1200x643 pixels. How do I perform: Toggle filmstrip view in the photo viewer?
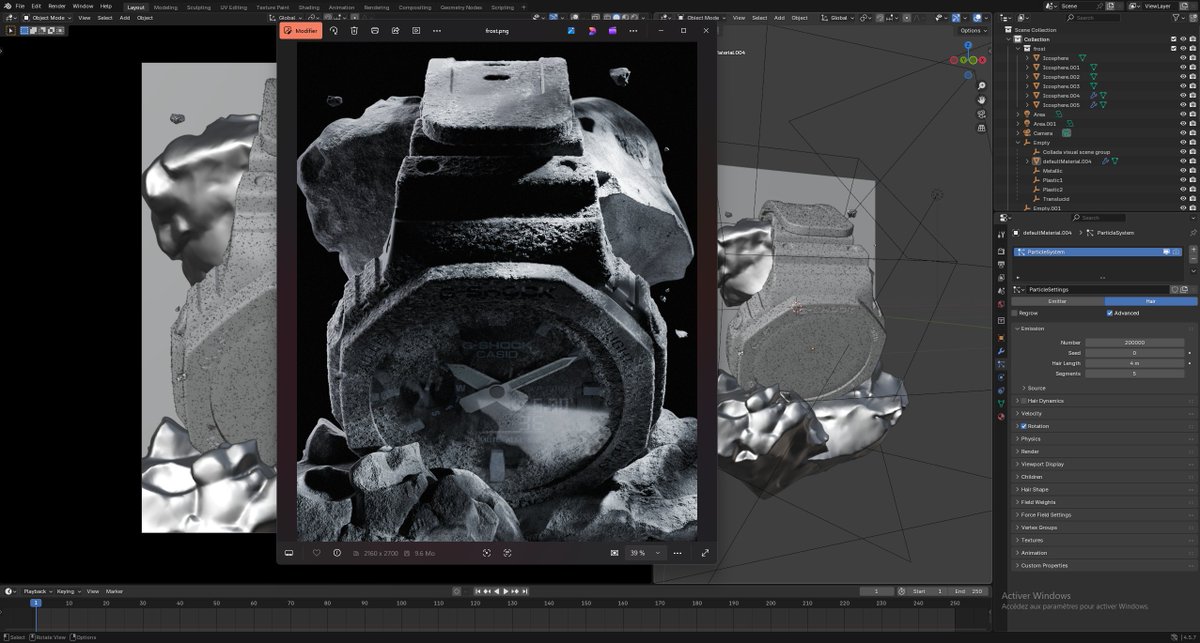pyautogui.click(x=289, y=552)
